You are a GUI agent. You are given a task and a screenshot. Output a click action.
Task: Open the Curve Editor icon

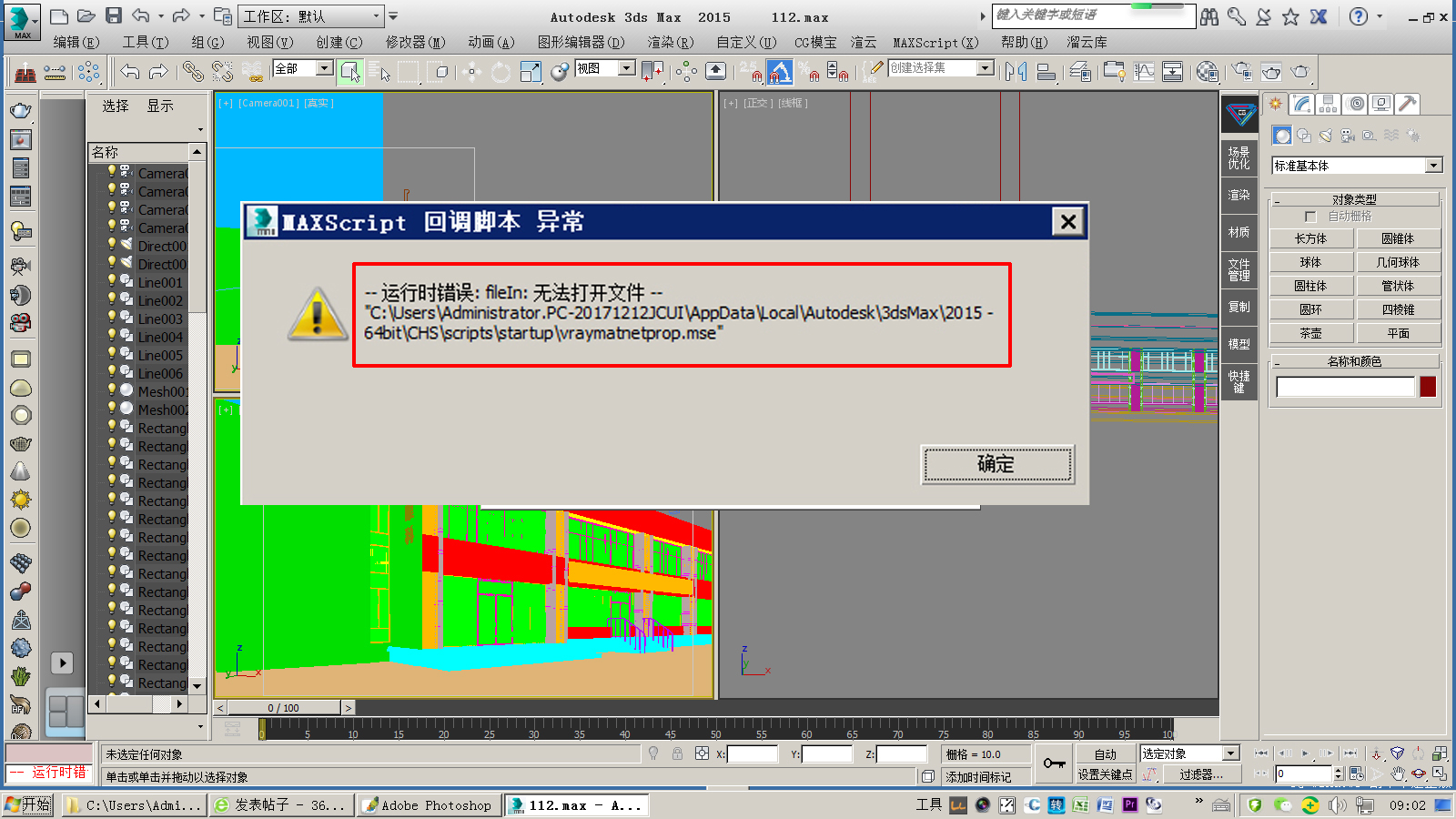[1144, 71]
